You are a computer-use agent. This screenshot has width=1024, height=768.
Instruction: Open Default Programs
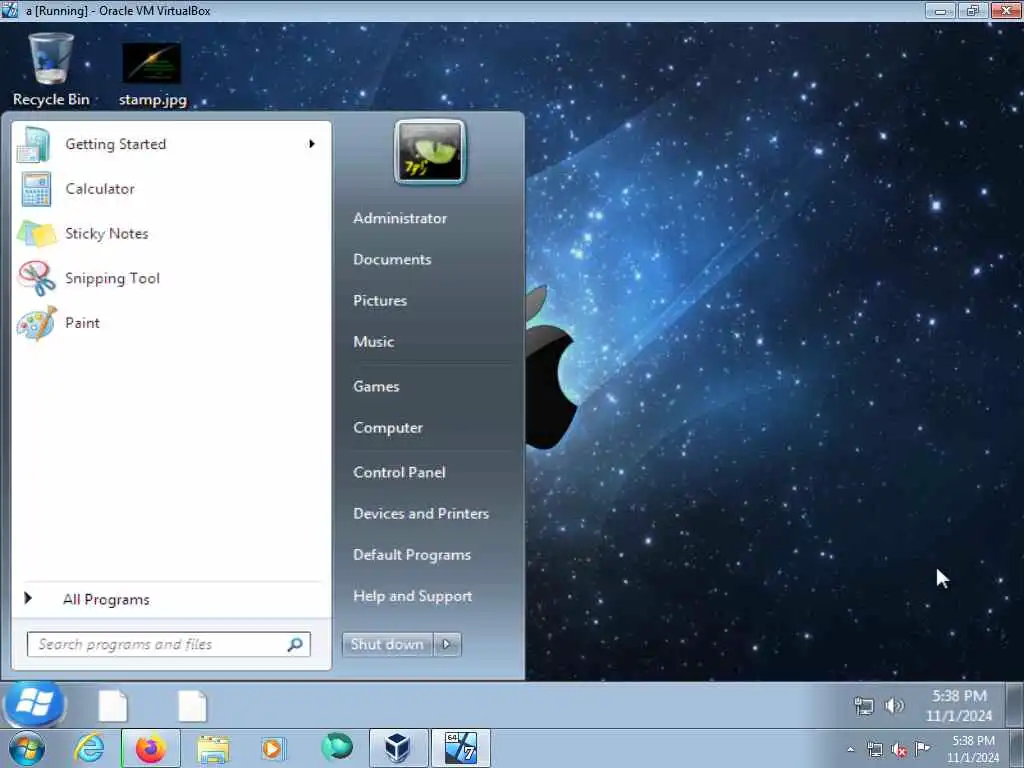tap(412, 555)
